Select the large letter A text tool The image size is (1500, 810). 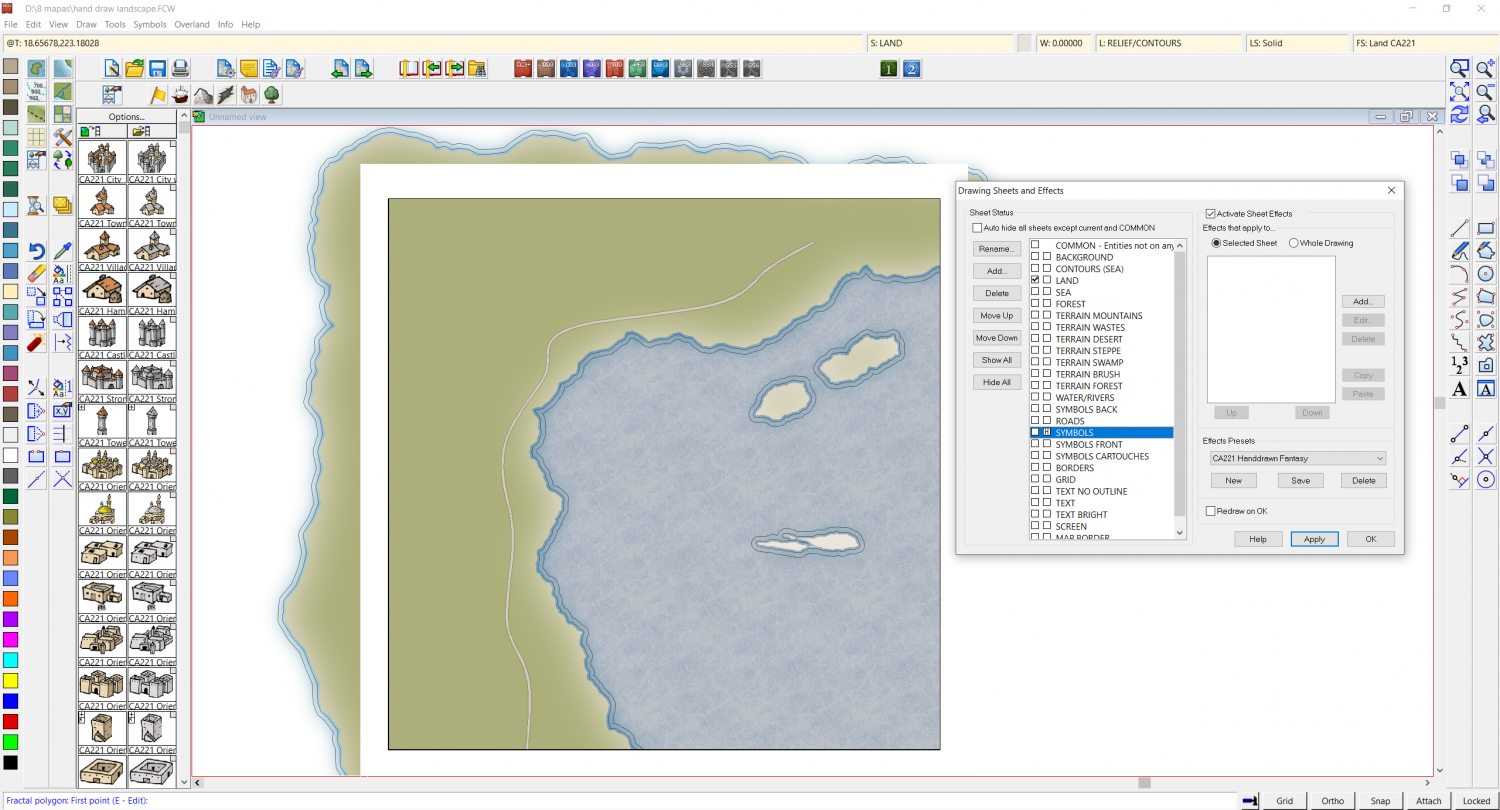(1459, 389)
